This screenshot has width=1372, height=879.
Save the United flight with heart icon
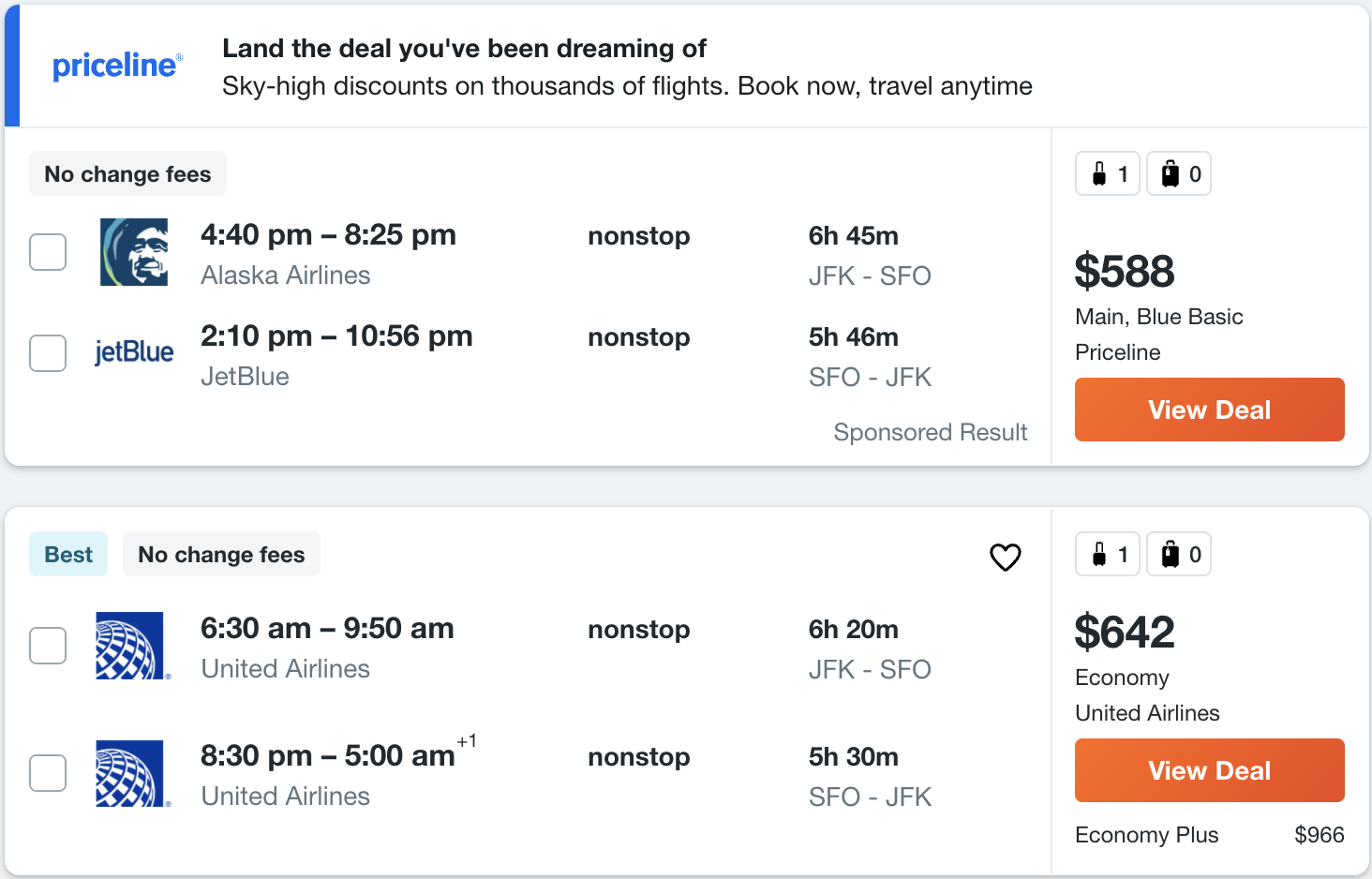tap(1005, 557)
